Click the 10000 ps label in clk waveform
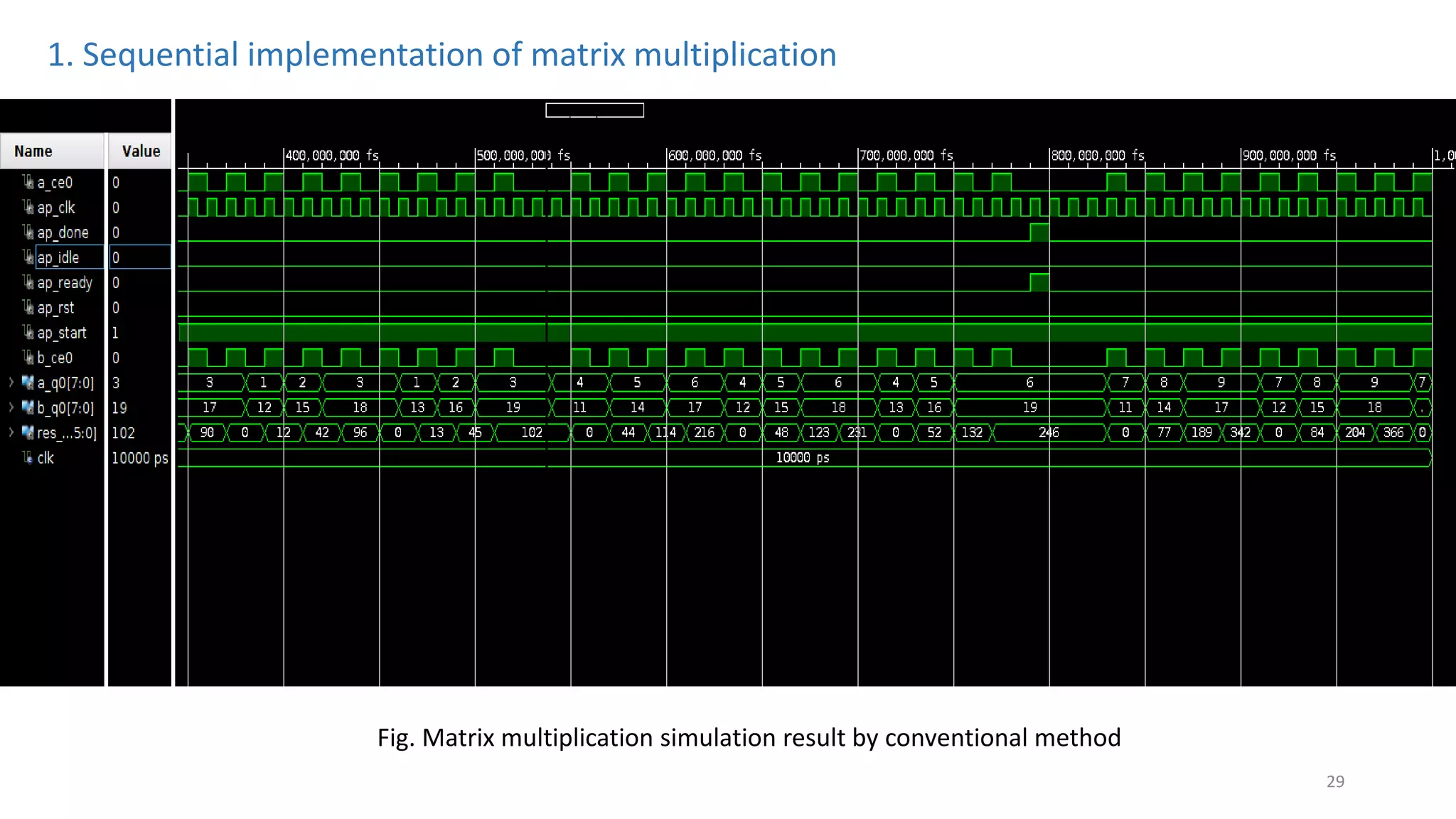This screenshot has width=1456, height=819. pyautogui.click(x=803, y=457)
